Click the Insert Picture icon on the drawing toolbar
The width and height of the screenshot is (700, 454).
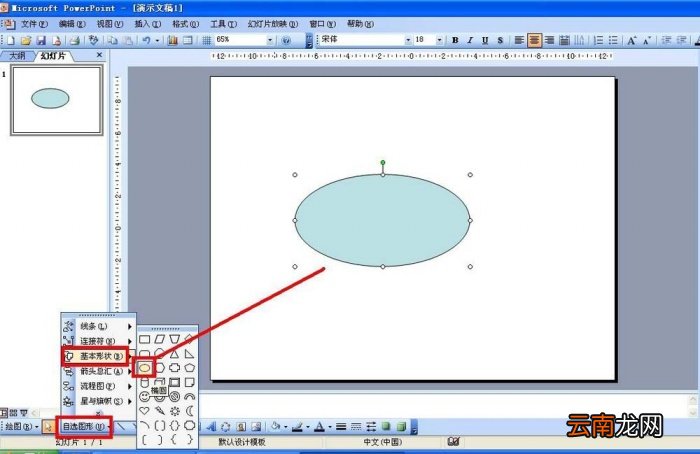point(256,427)
